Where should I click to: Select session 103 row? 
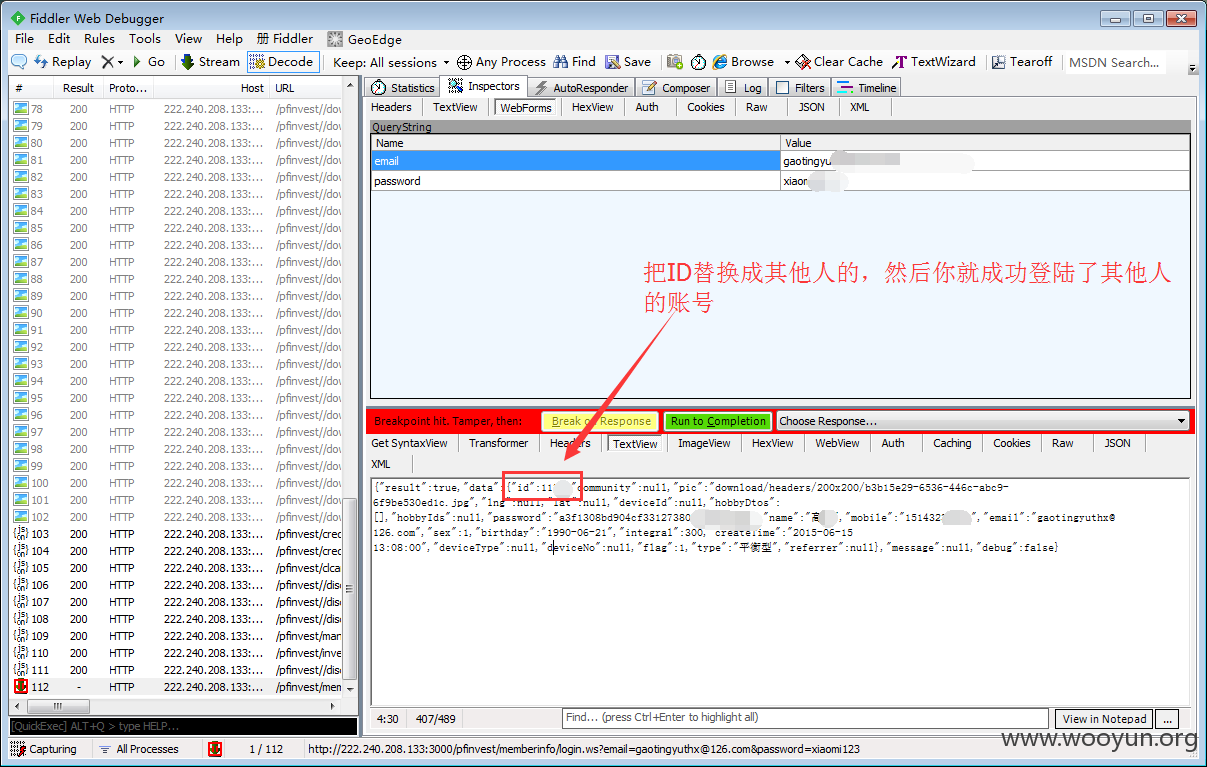coord(177,534)
